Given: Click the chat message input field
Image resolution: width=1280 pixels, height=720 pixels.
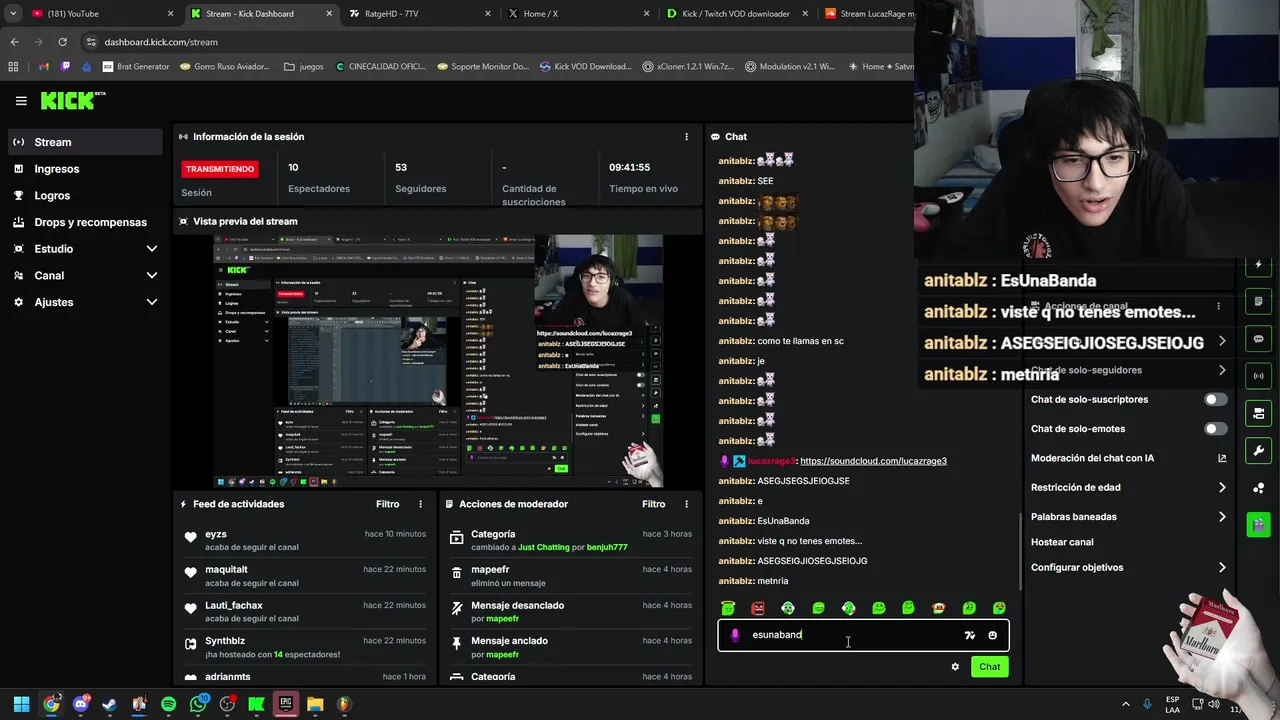Looking at the screenshot, I should coord(863,635).
